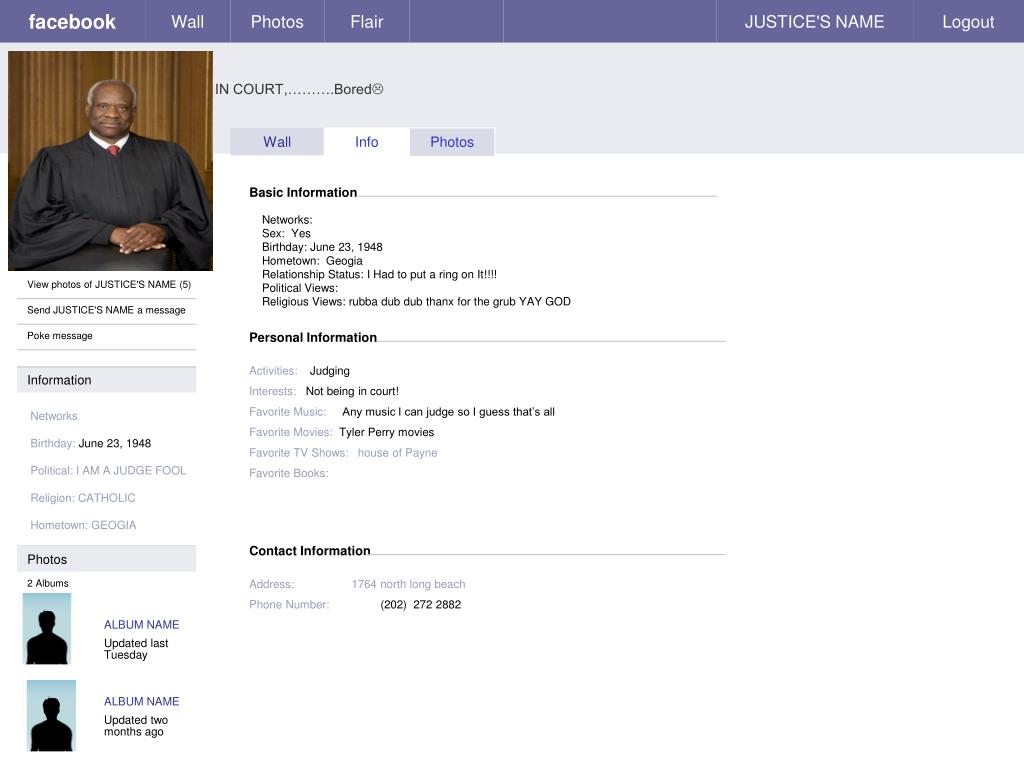Image resolution: width=1024 pixels, height=768 pixels.
Task: Switch to the Photos profile tab
Action: (452, 142)
